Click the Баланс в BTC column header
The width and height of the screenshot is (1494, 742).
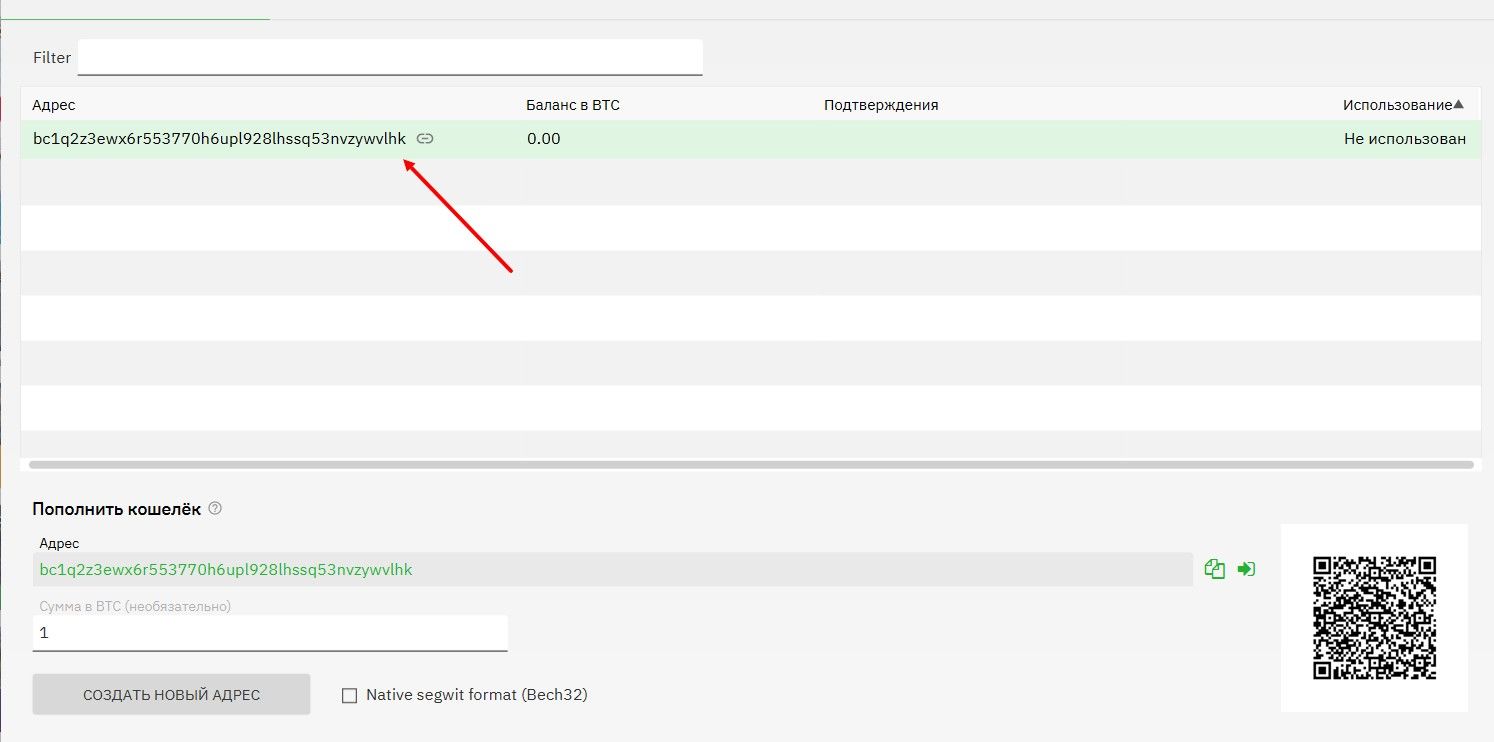tap(573, 105)
